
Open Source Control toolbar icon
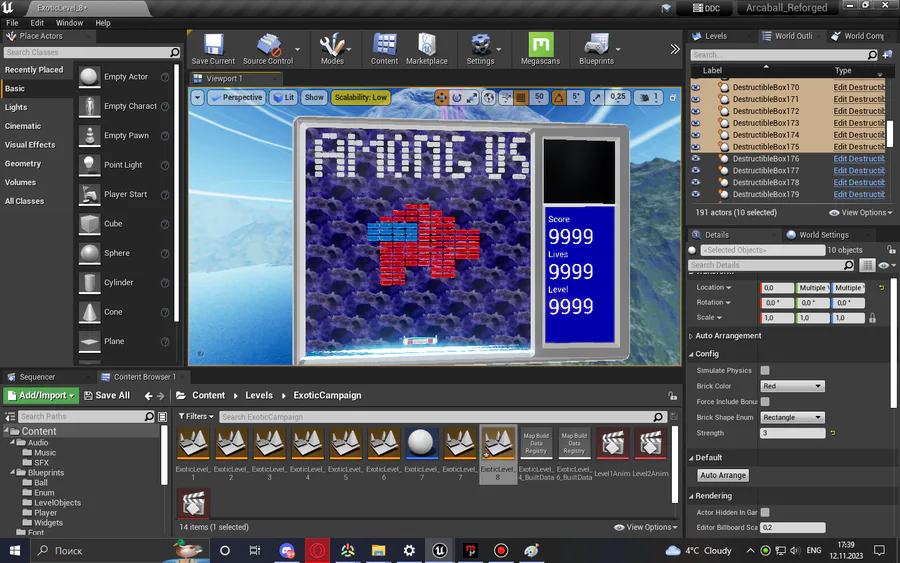pyautogui.click(x=267, y=49)
